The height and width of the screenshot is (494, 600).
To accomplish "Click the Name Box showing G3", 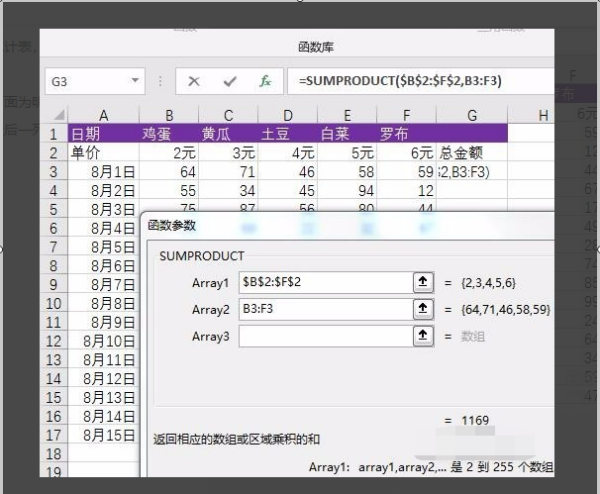I will click(85, 81).
